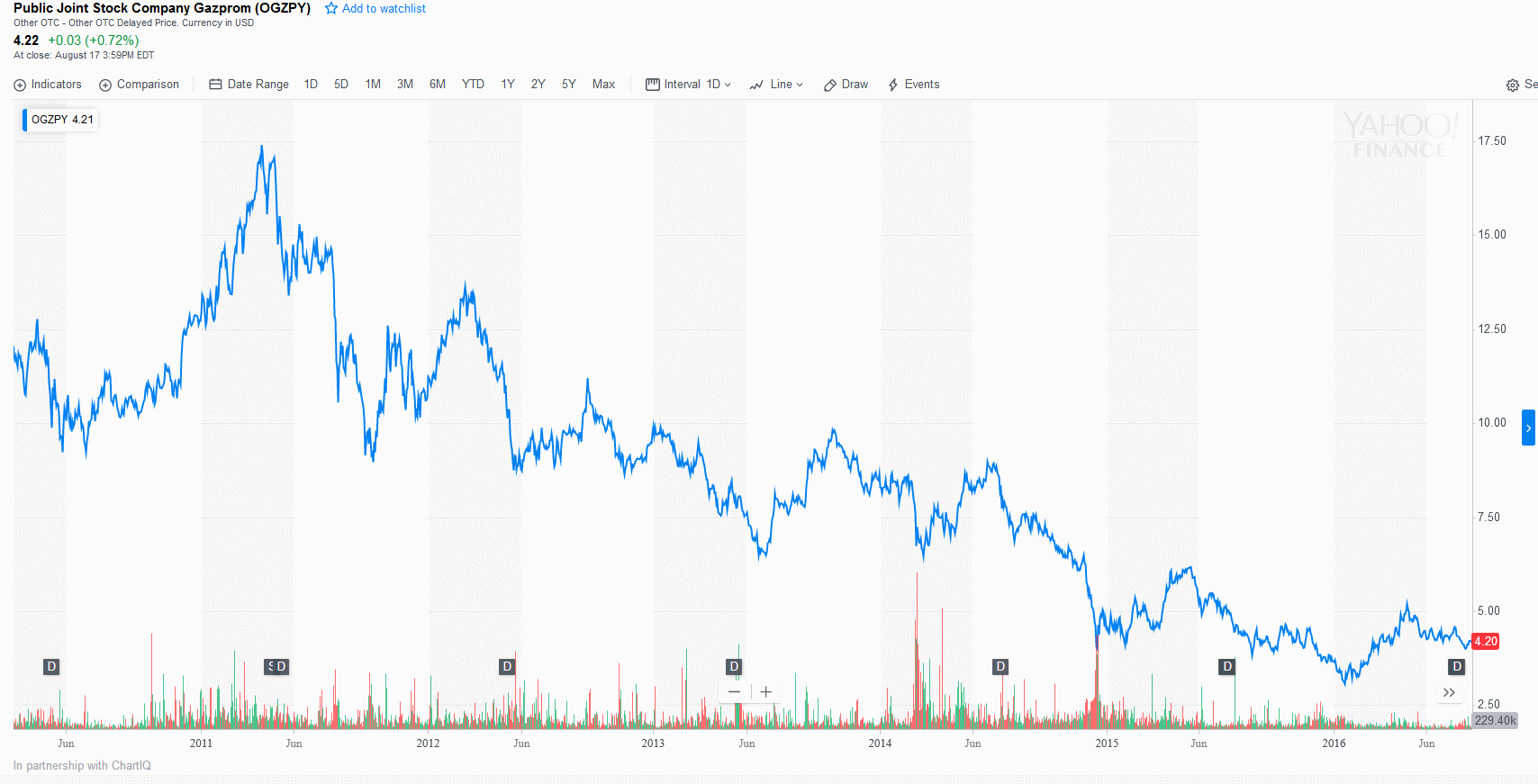Click the 17.50 price axis label
The height and width of the screenshot is (784, 1538).
click(1492, 141)
